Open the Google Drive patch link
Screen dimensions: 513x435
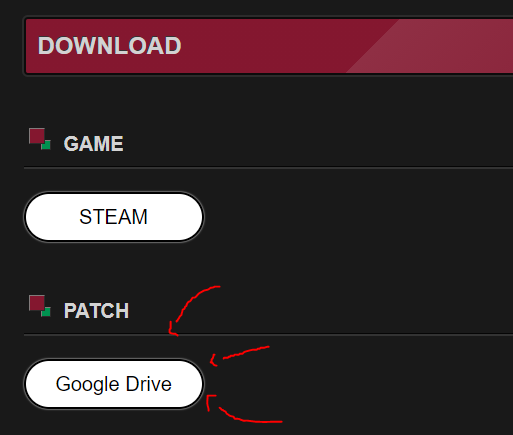coord(114,384)
